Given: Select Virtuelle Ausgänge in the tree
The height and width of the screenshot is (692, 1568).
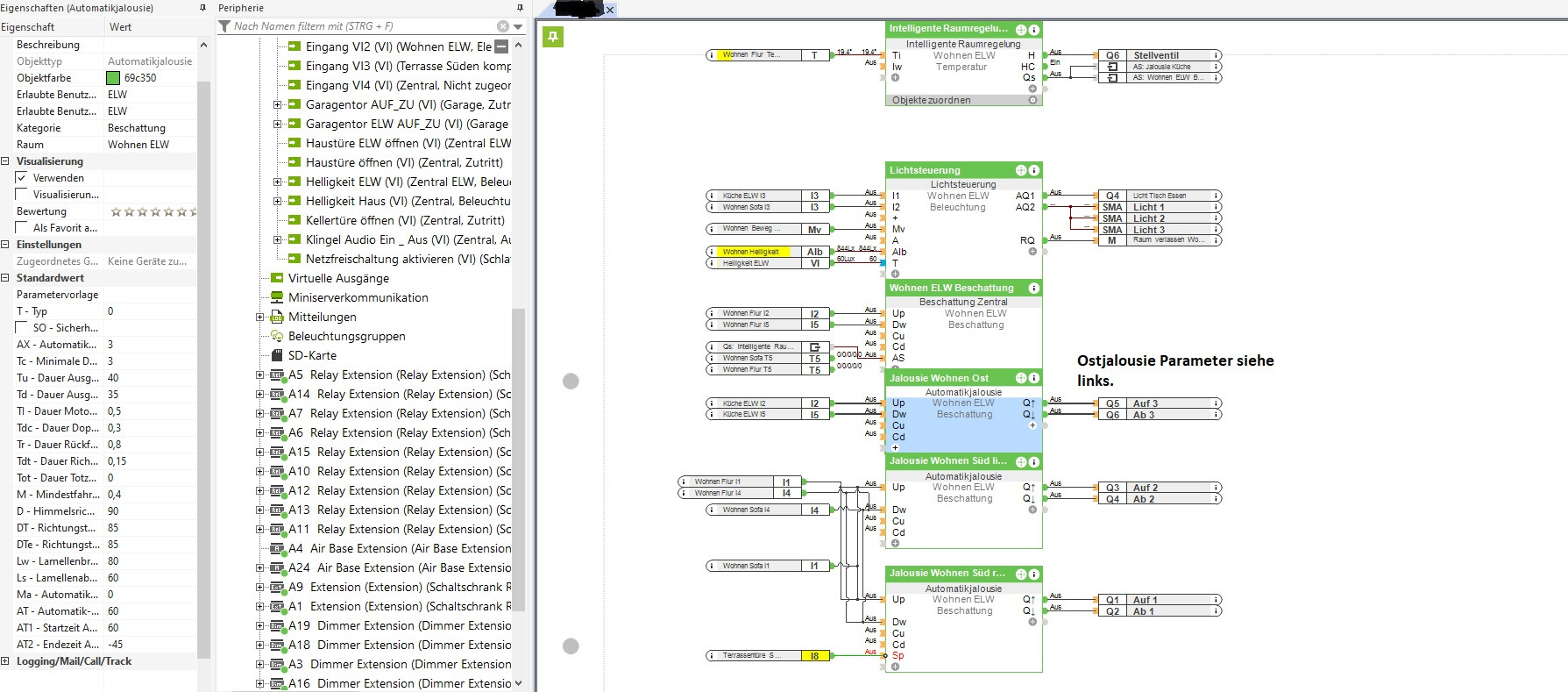Looking at the screenshot, I should tap(338, 278).
